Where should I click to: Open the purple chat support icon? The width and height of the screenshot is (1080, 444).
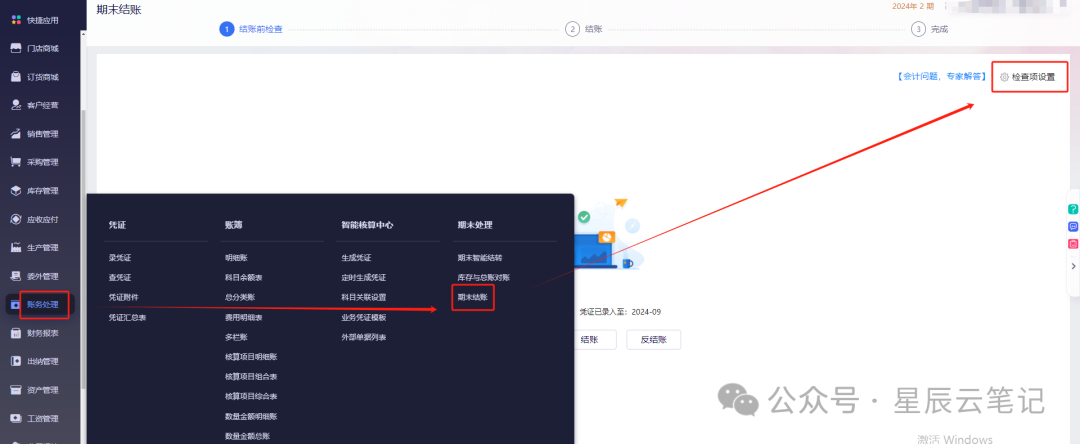coord(1072,226)
